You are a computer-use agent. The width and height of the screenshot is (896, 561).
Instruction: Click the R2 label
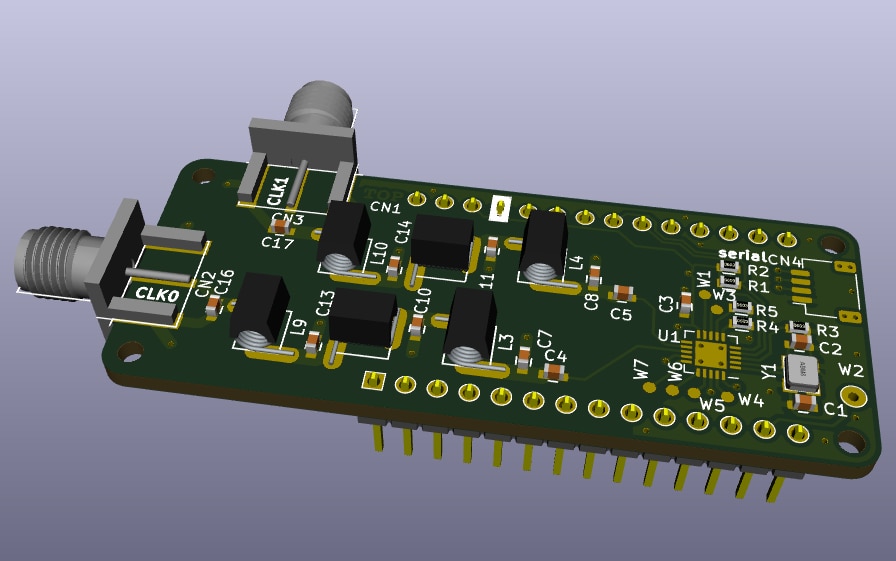tap(758, 271)
